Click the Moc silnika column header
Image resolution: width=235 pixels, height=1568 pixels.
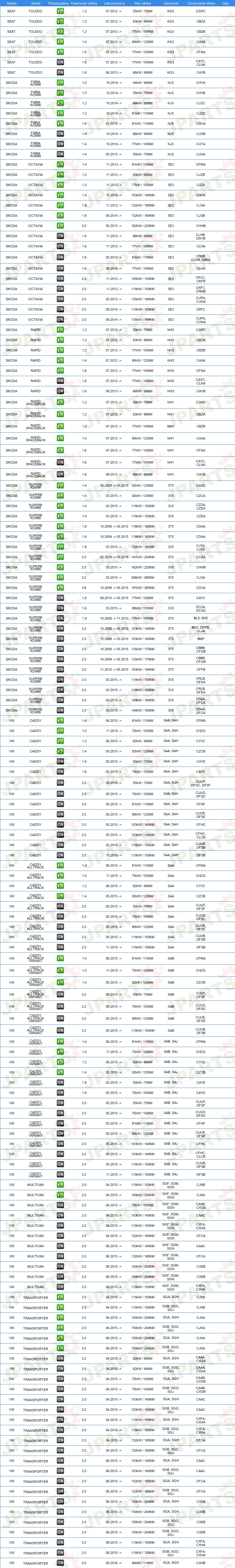(142, 3)
